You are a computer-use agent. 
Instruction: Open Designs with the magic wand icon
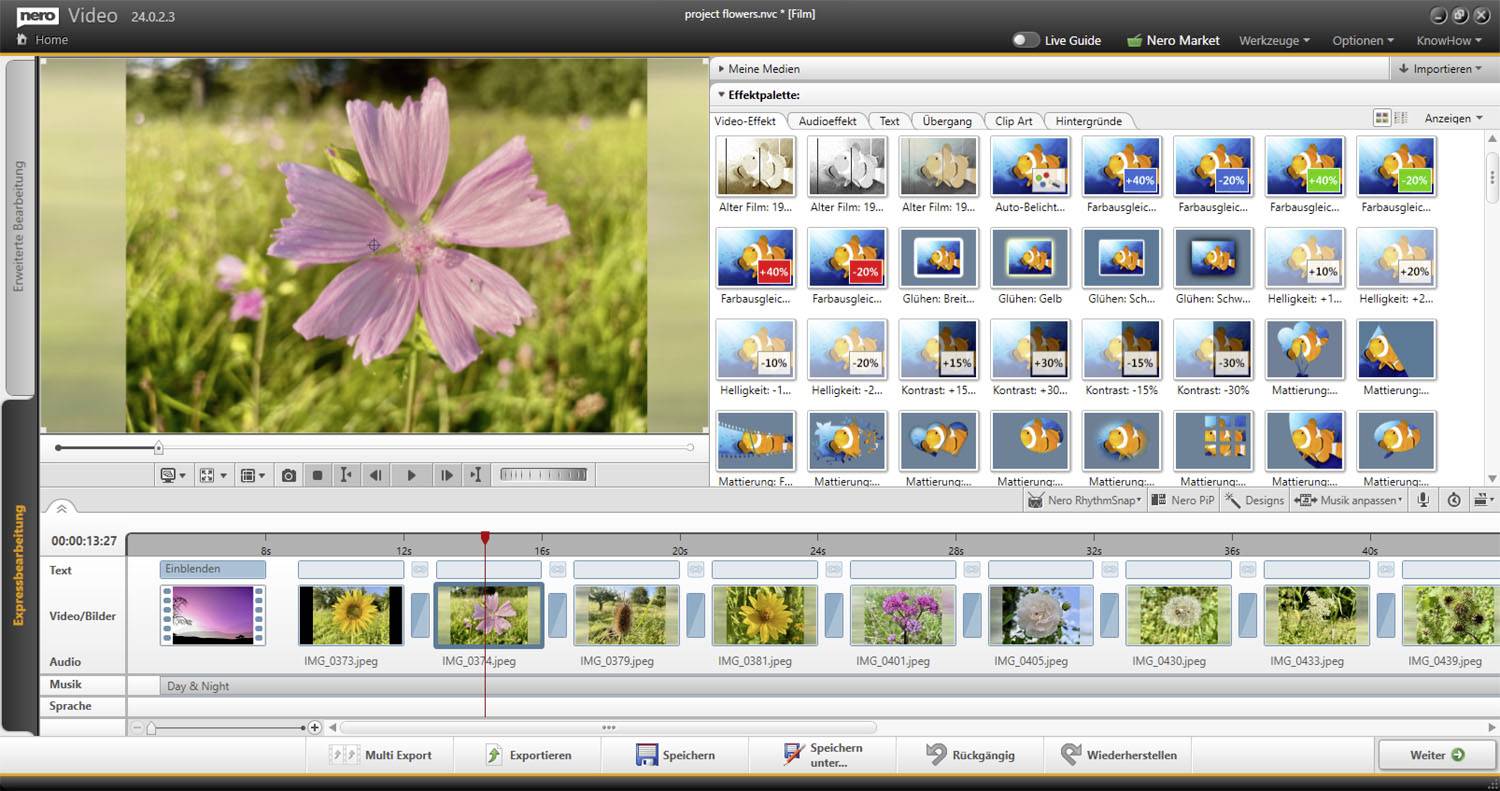click(1254, 500)
